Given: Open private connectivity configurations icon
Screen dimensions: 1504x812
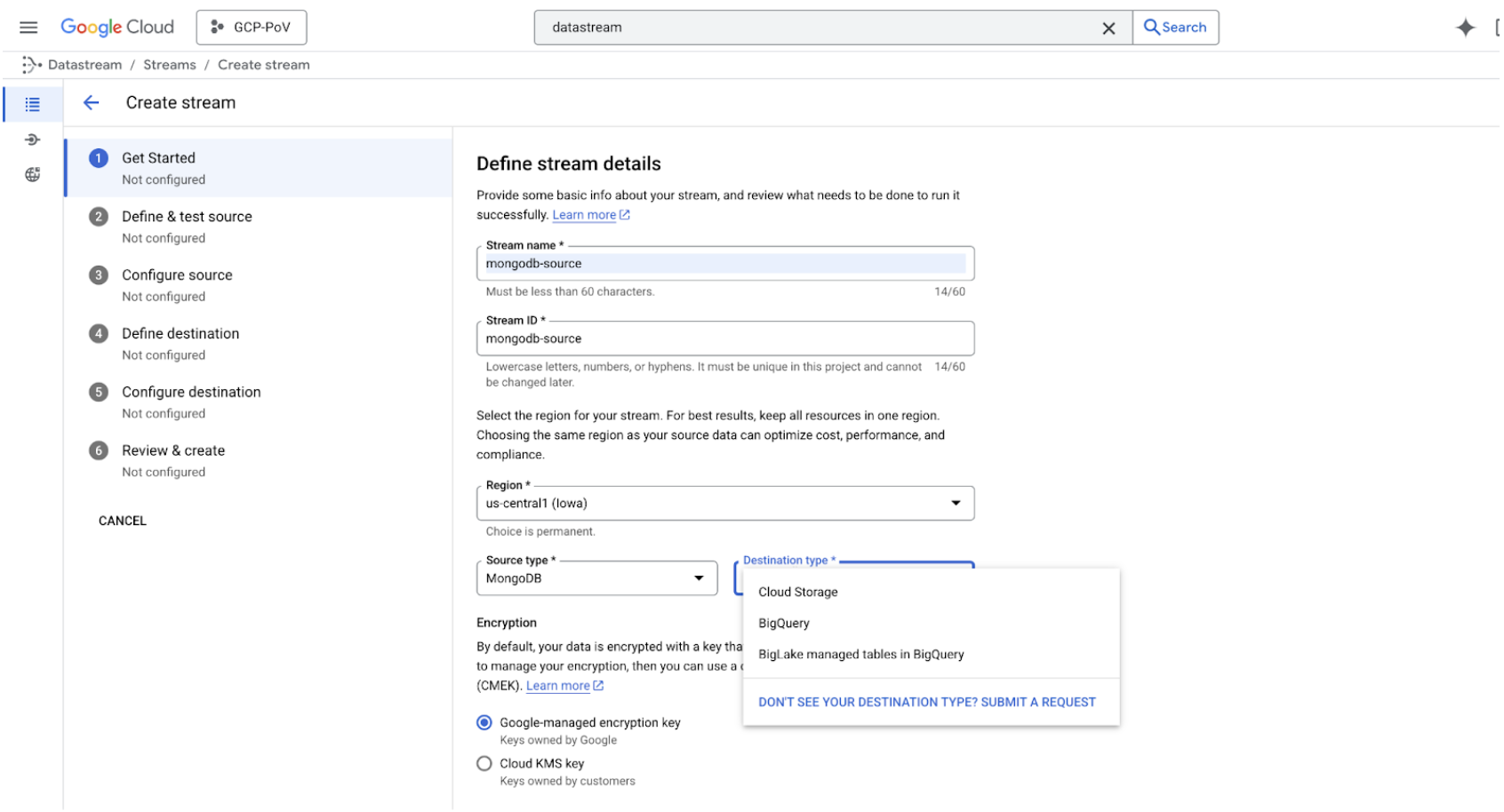Looking at the screenshot, I should pyautogui.click(x=32, y=174).
